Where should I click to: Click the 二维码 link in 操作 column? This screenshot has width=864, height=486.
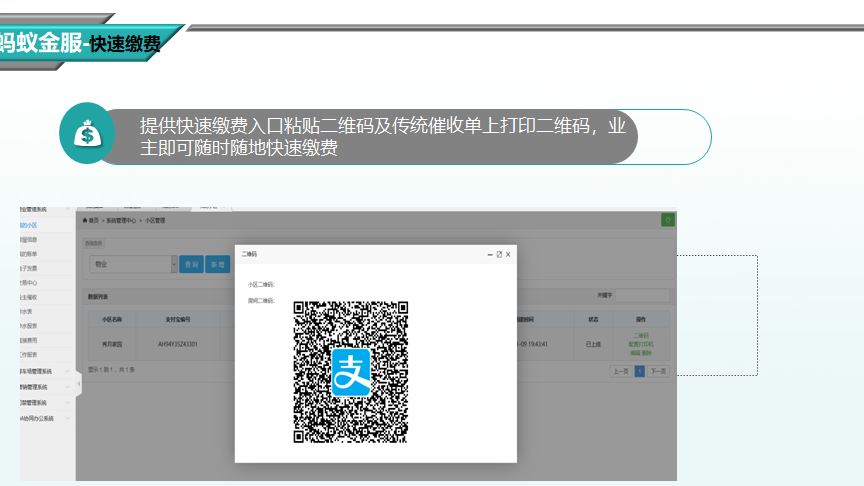[x=641, y=335]
